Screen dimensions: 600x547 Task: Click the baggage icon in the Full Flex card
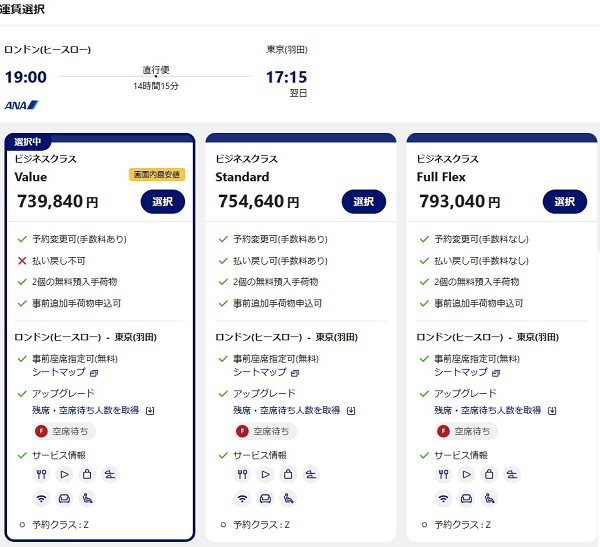[x=489, y=474]
